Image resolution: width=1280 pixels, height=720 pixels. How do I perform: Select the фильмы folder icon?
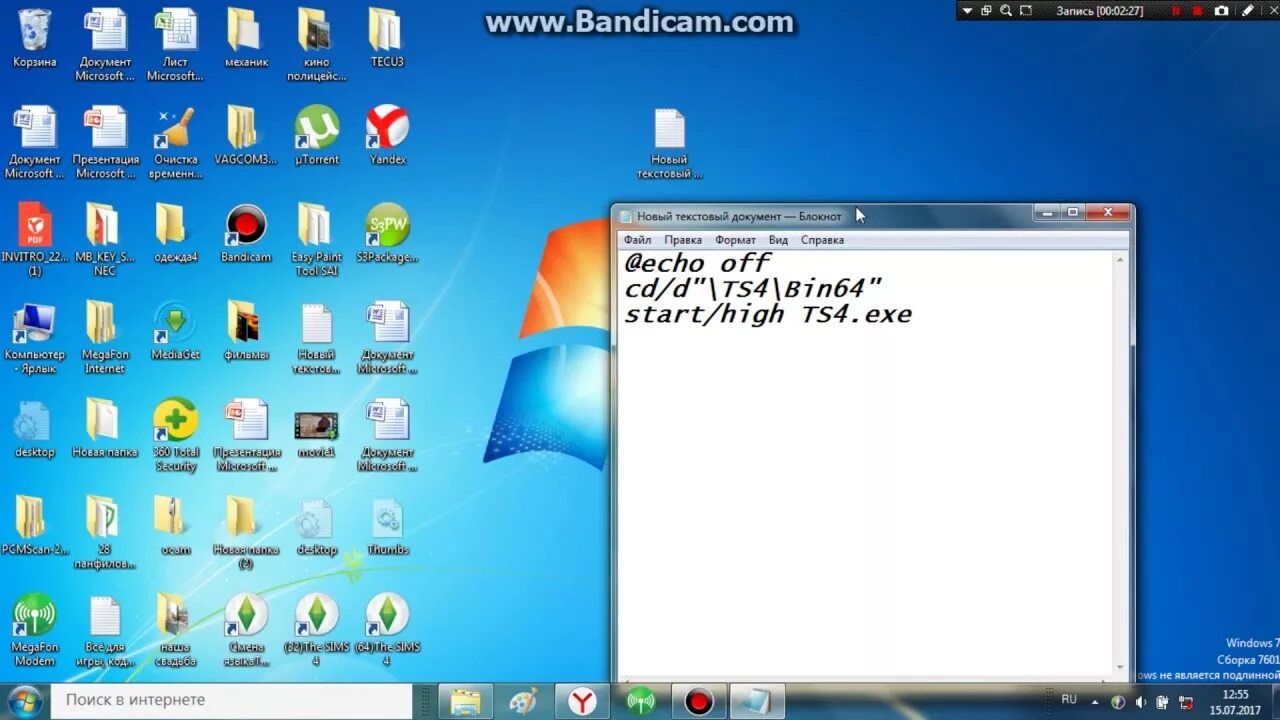click(246, 332)
